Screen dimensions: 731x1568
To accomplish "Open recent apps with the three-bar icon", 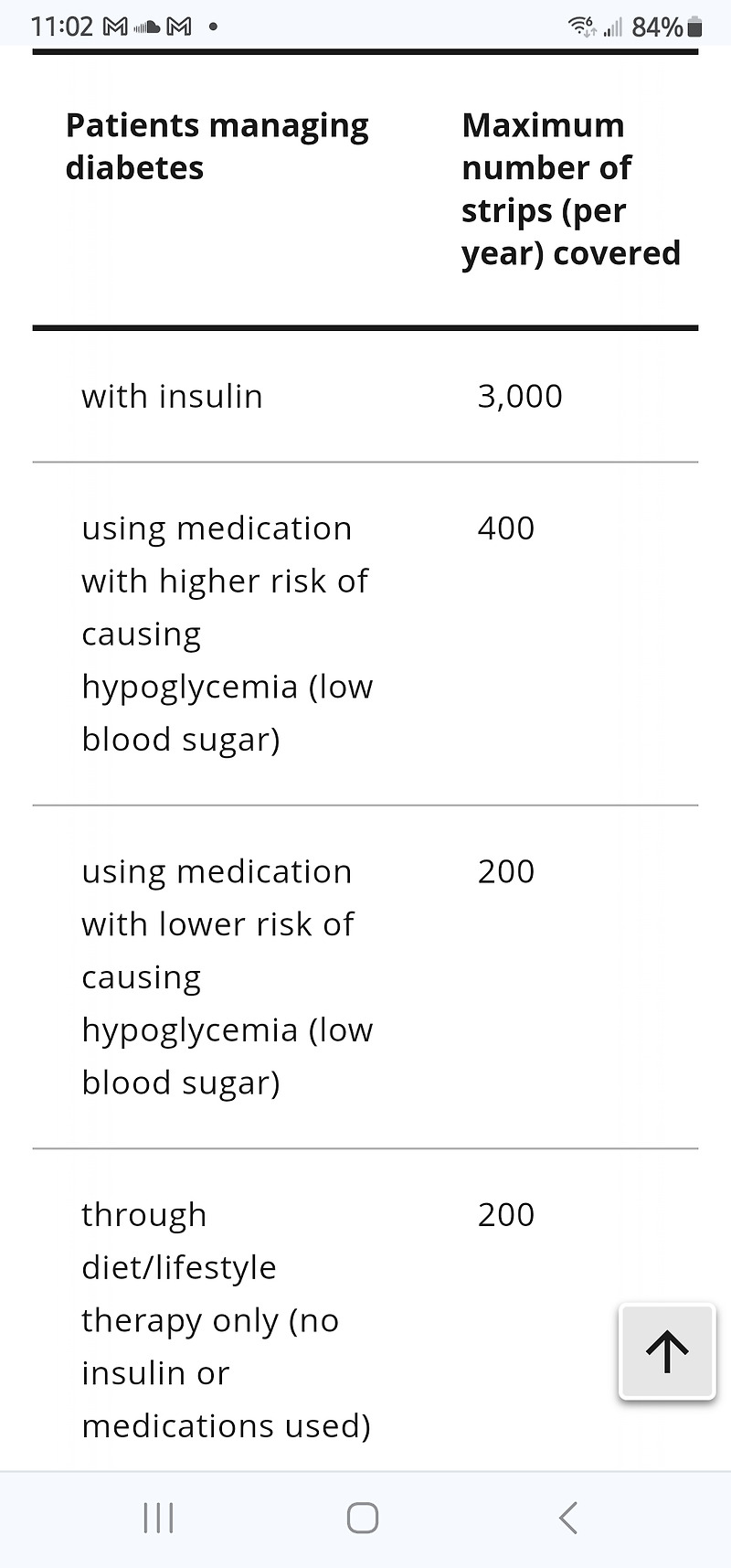I will pyautogui.click(x=158, y=1518).
